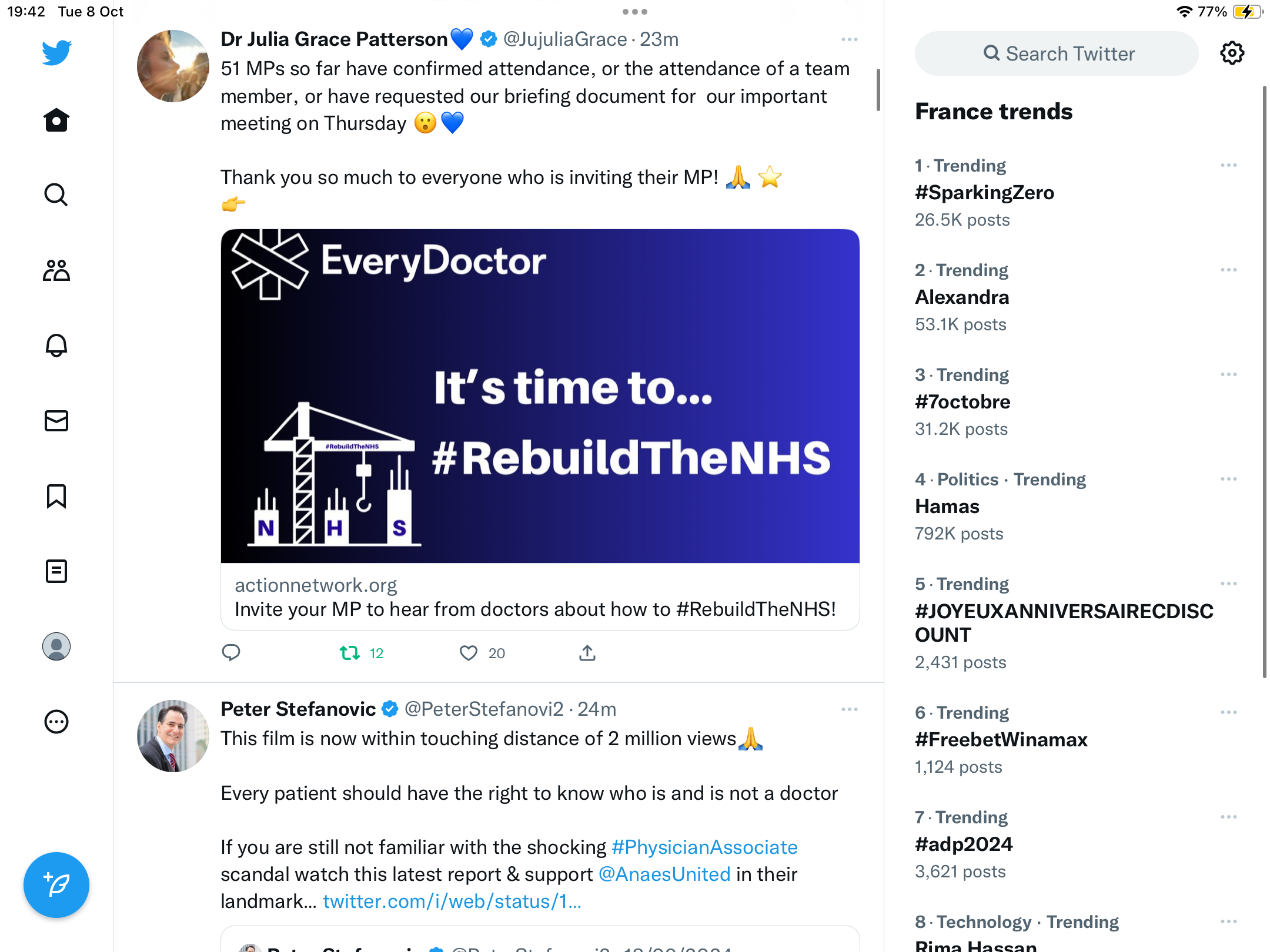The height and width of the screenshot is (952, 1270).
Task: Open the Messages envelope icon
Action: tap(56, 421)
